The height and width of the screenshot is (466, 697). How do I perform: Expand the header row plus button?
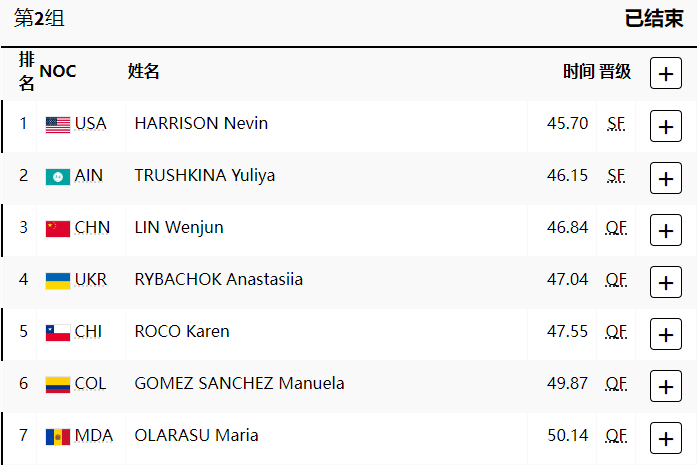tap(666, 73)
